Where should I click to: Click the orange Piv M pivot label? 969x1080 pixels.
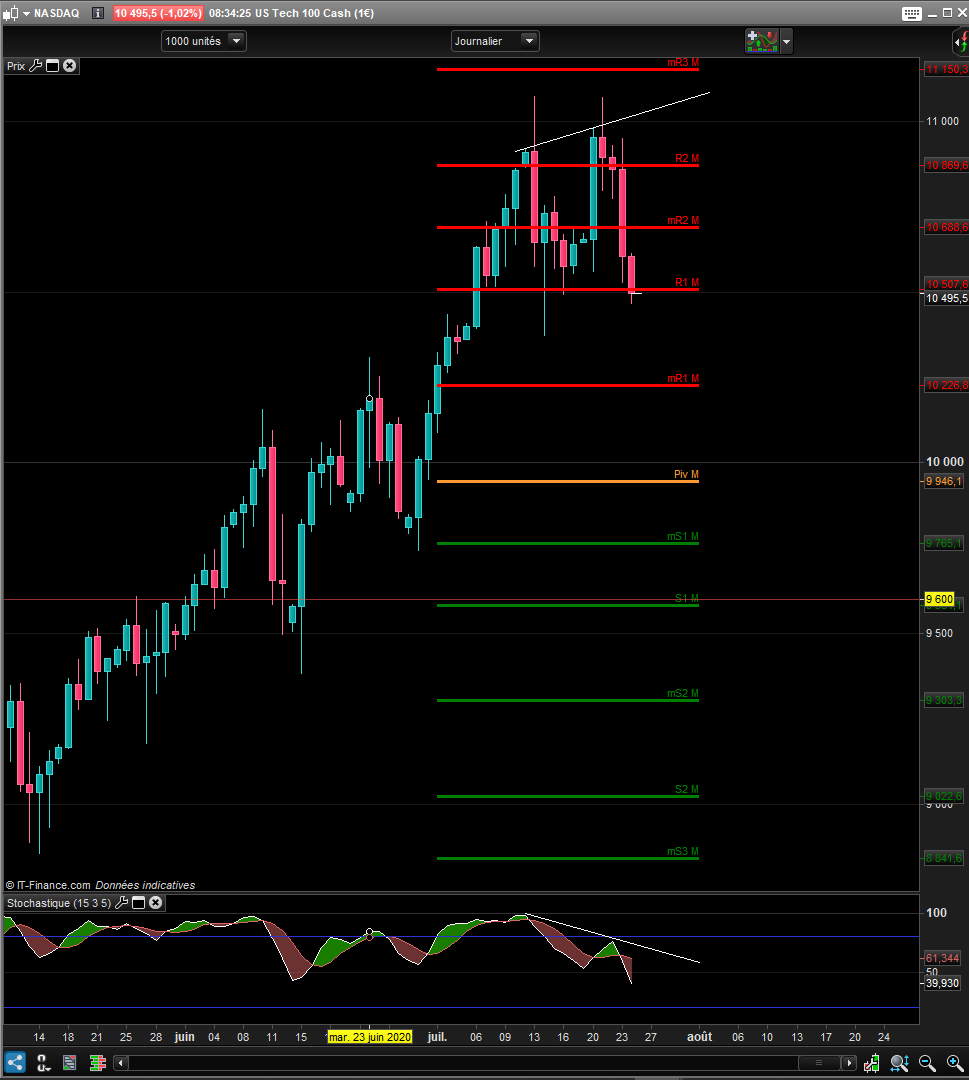[686, 474]
